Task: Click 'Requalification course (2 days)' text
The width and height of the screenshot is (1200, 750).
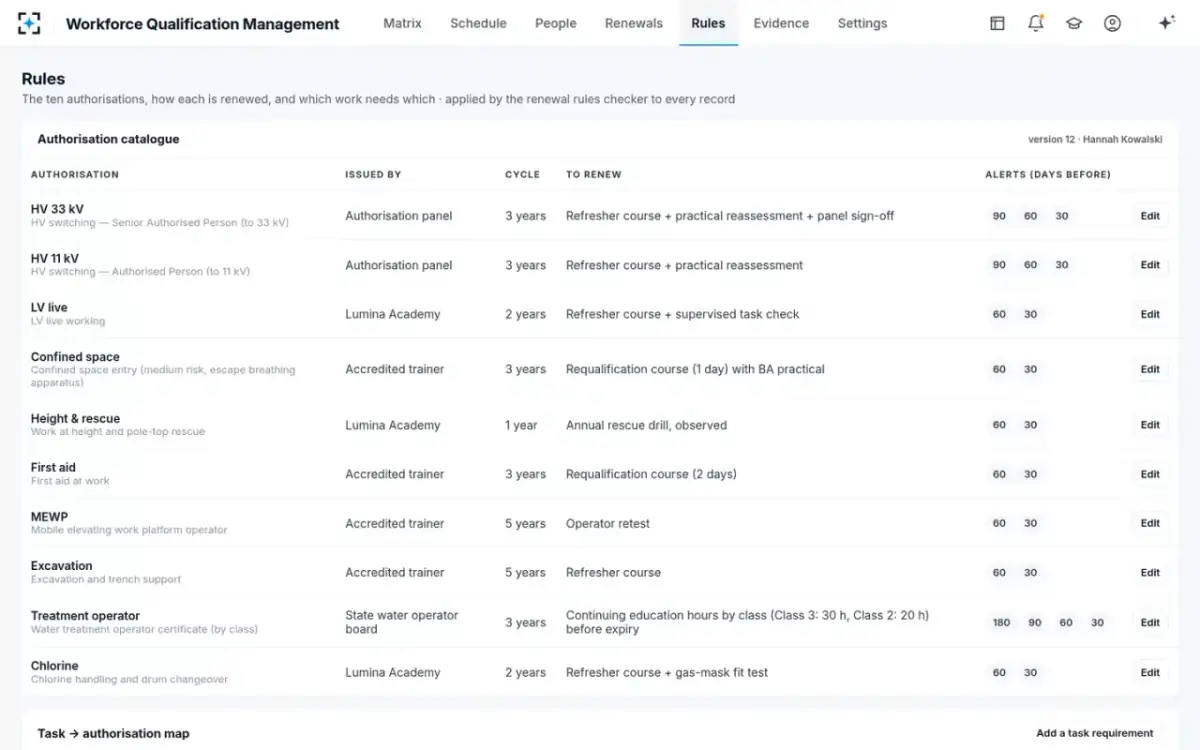Action: [651, 474]
